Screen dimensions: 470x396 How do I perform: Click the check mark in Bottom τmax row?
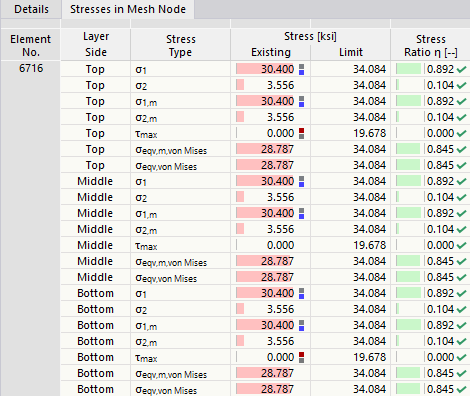click(462, 357)
